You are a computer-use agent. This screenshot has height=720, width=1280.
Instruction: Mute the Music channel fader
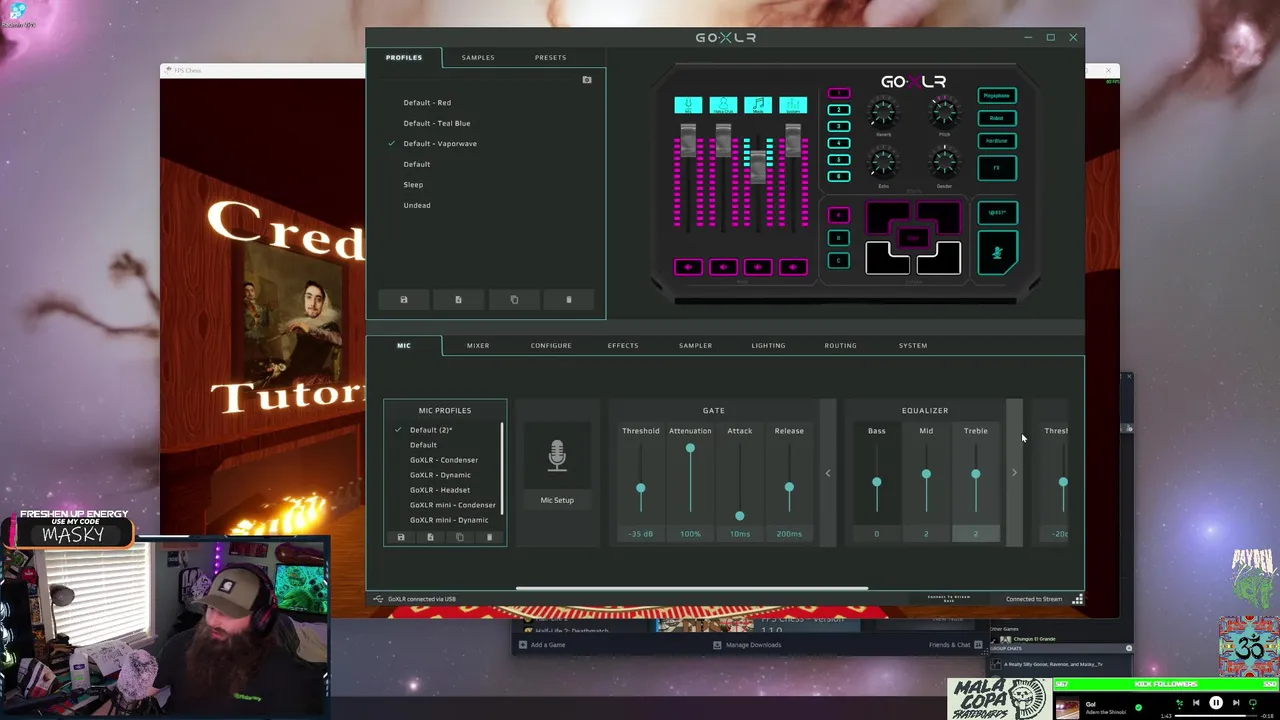[x=758, y=267]
